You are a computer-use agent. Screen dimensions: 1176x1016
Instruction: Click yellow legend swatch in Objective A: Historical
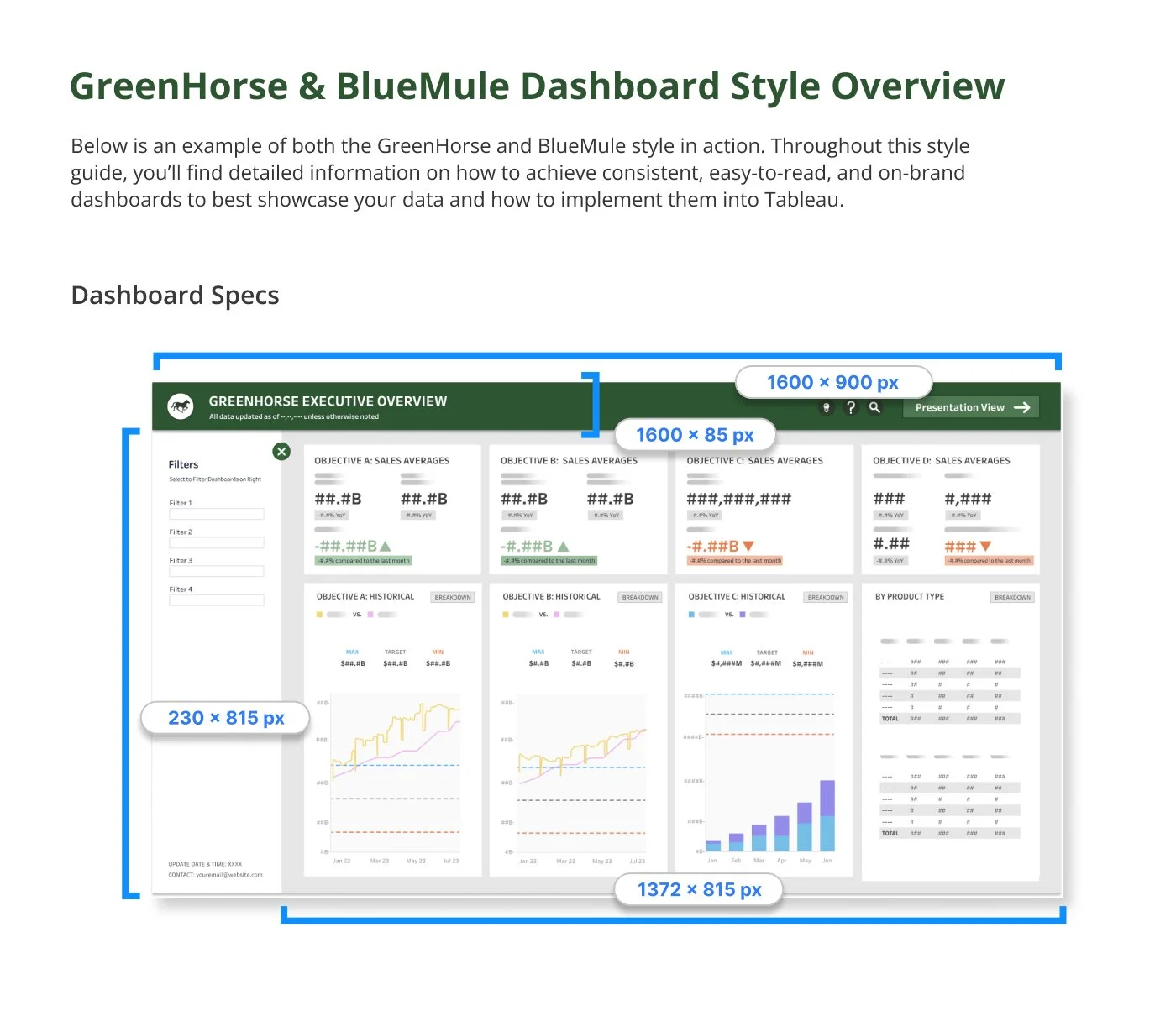pos(319,615)
